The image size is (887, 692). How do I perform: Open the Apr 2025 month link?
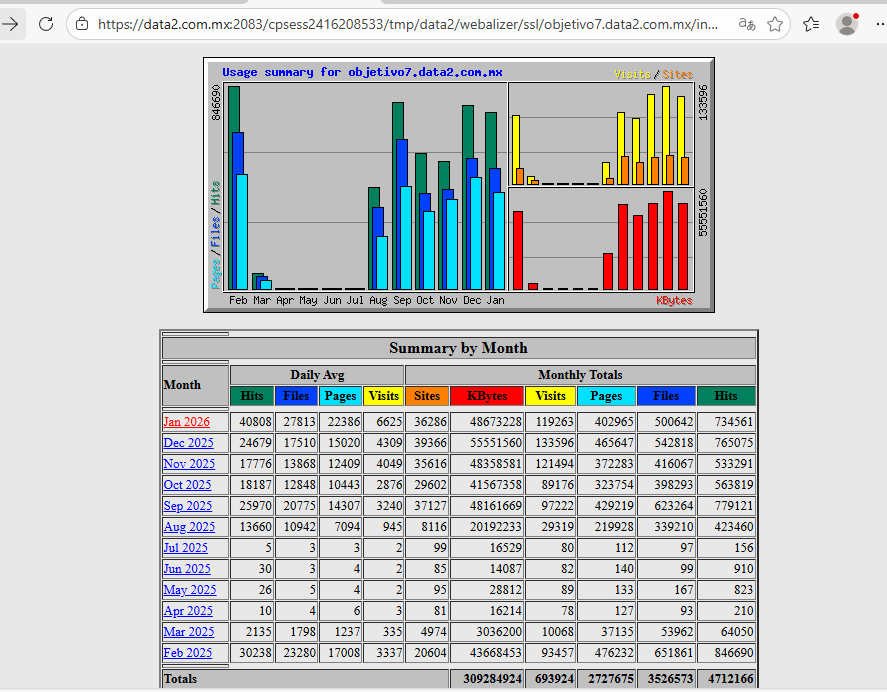point(188,611)
